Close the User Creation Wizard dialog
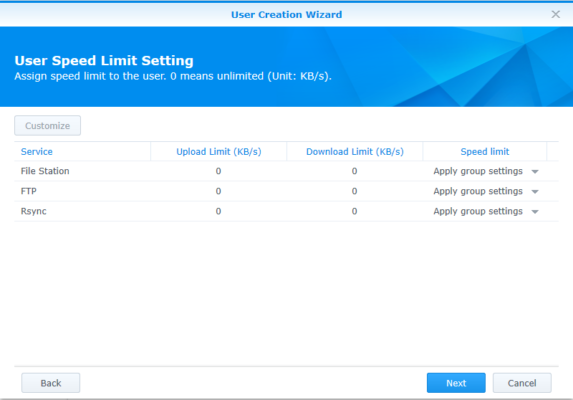The height and width of the screenshot is (400, 573). pyautogui.click(x=555, y=14)
